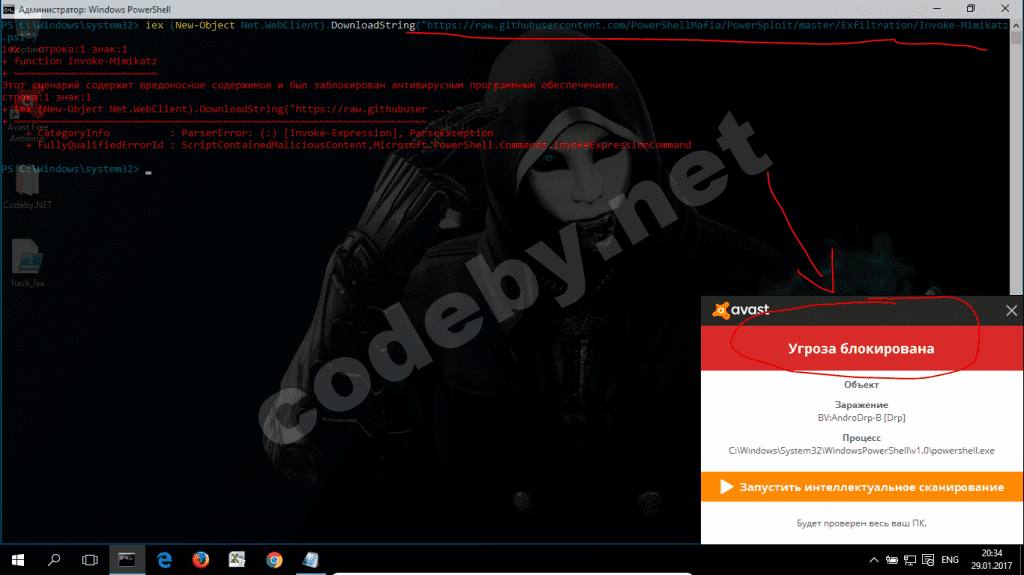1024x575 pixels.
Task: Open the Windows Start menu
Action: [x=18, y=560]
